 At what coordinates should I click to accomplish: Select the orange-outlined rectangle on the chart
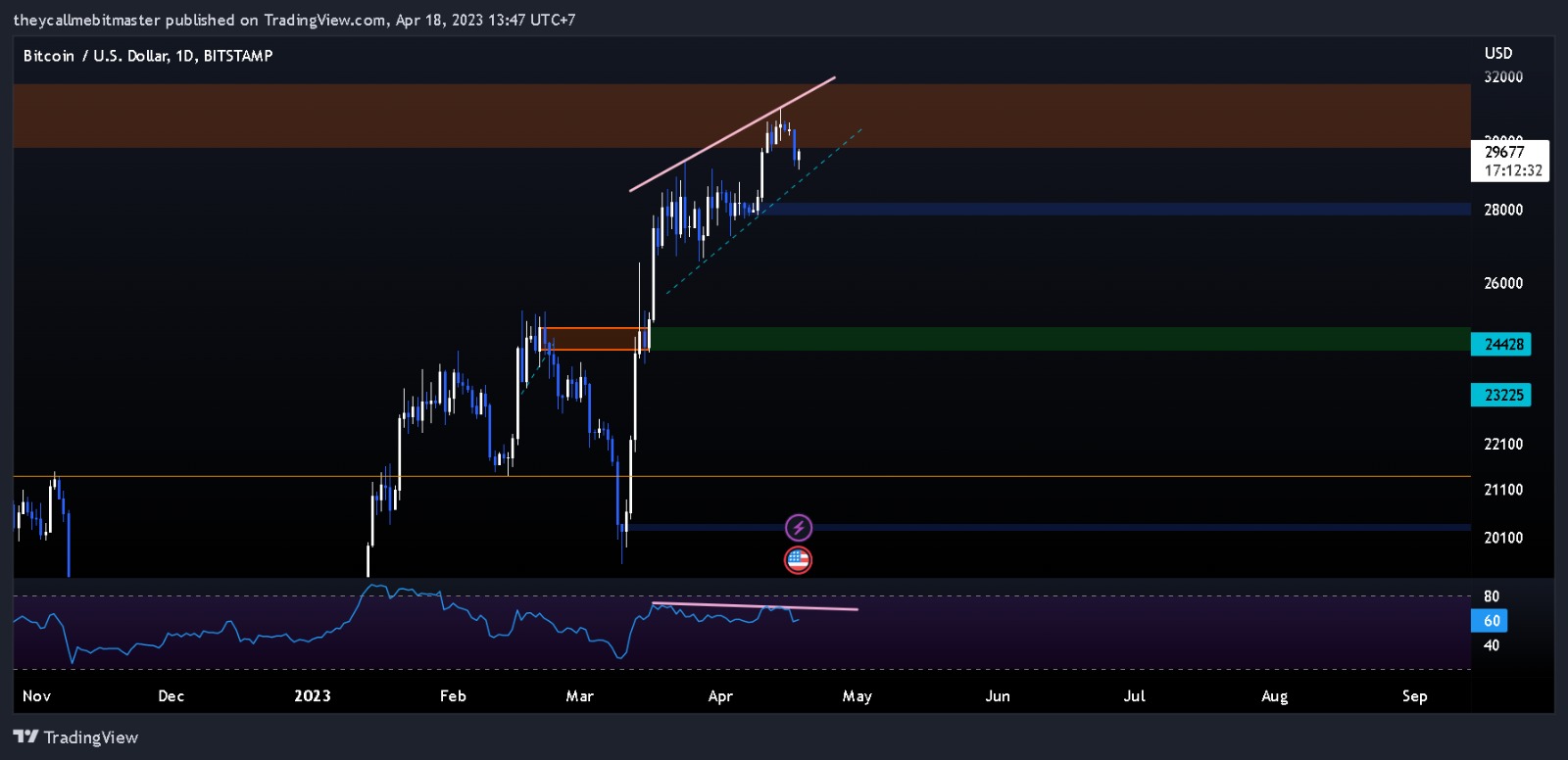point(594,339)
